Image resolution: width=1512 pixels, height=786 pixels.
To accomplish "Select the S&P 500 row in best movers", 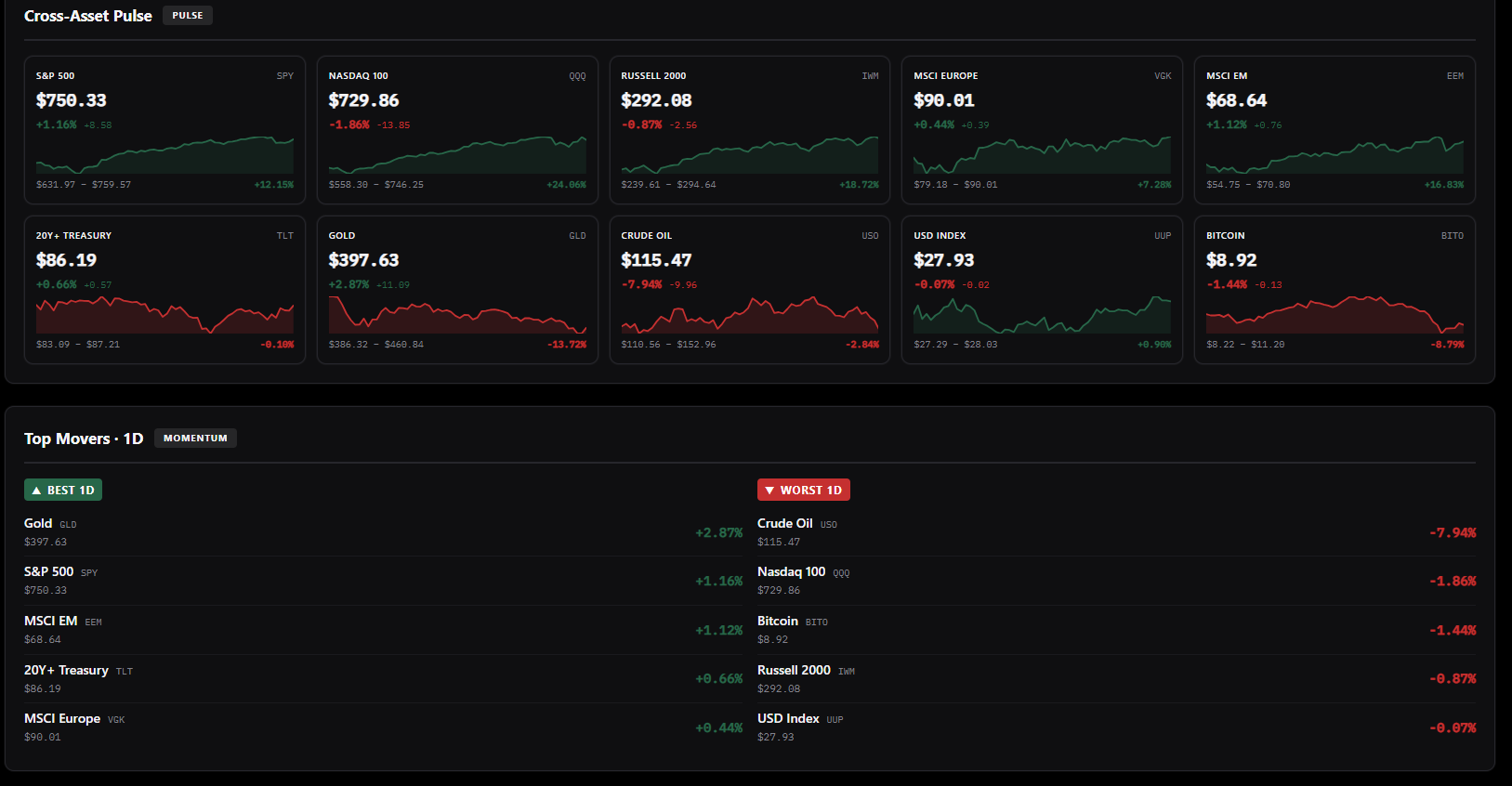I will pos(384,581).
